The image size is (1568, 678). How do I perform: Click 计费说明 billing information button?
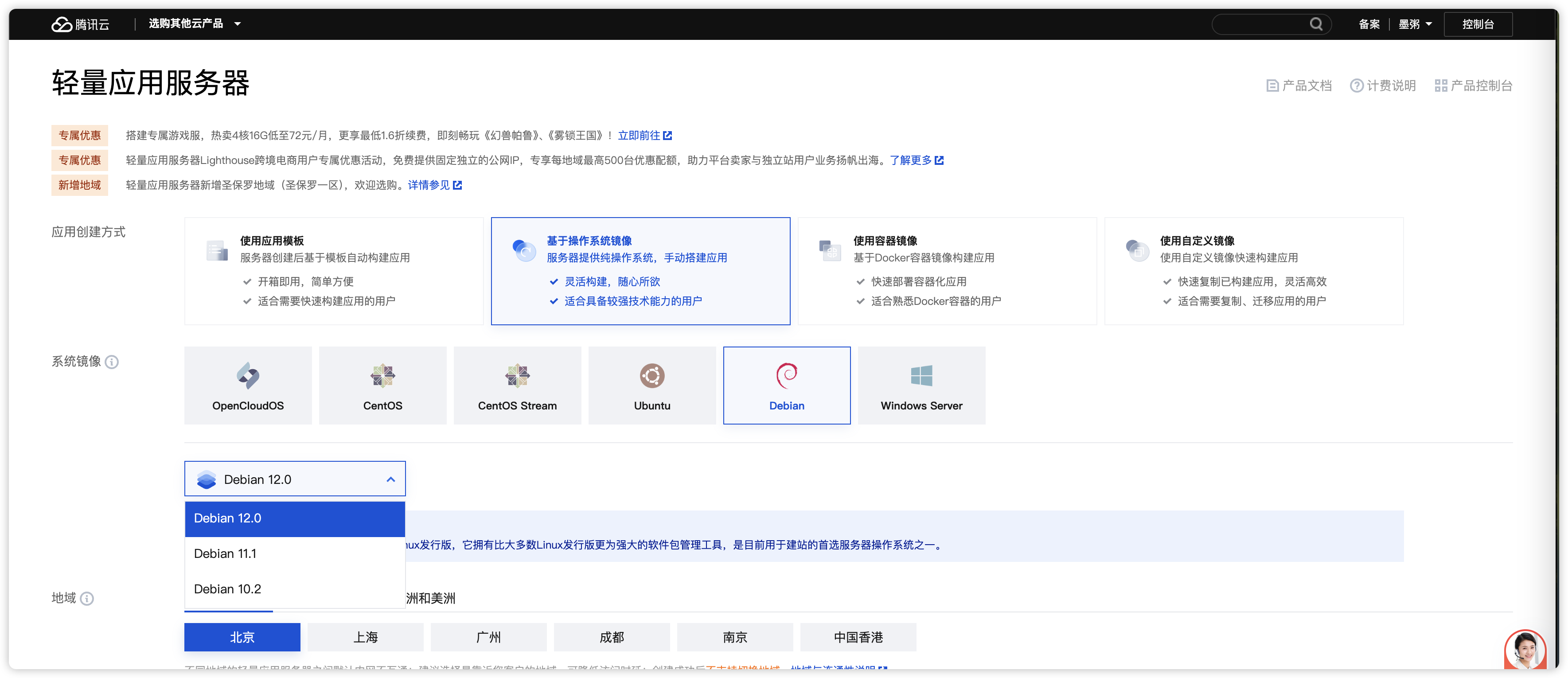click(x=1383, y=85)
